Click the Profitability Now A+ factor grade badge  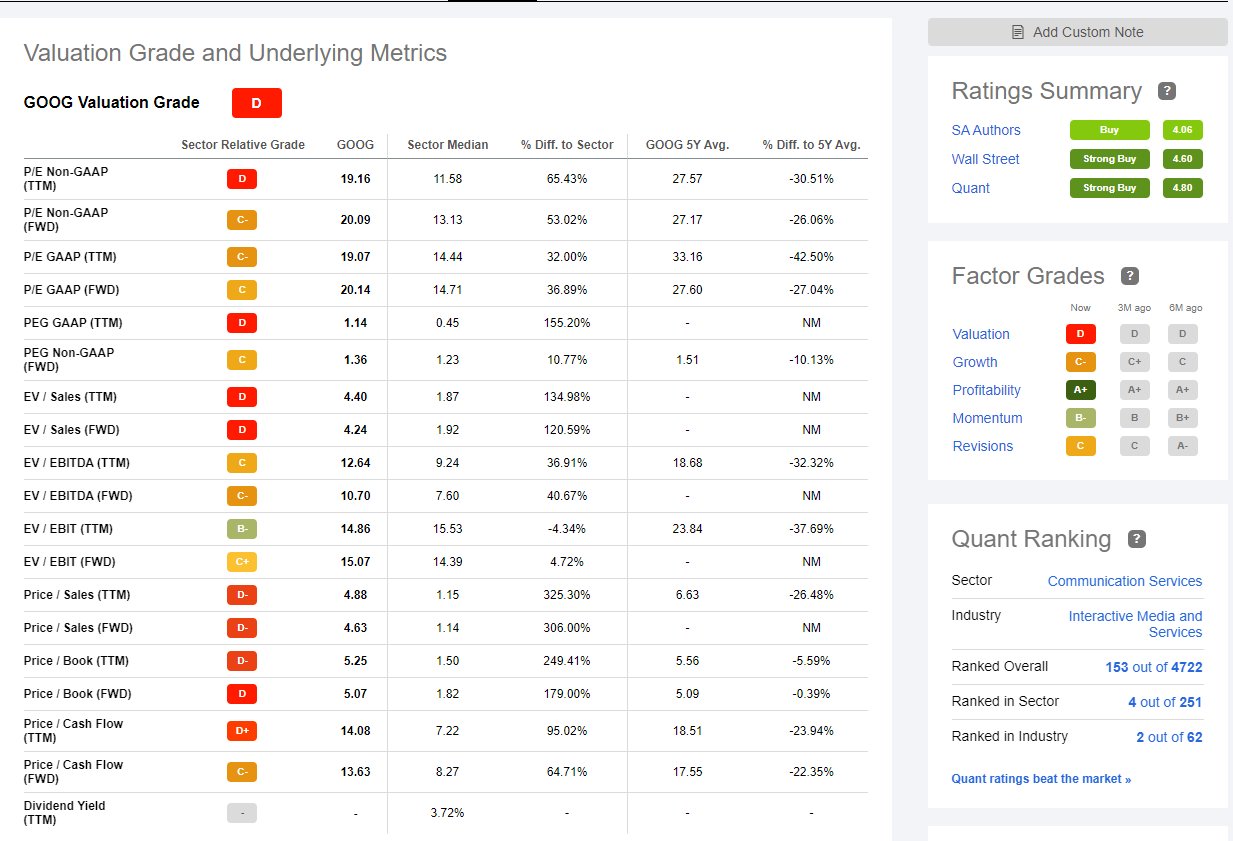1081,390
